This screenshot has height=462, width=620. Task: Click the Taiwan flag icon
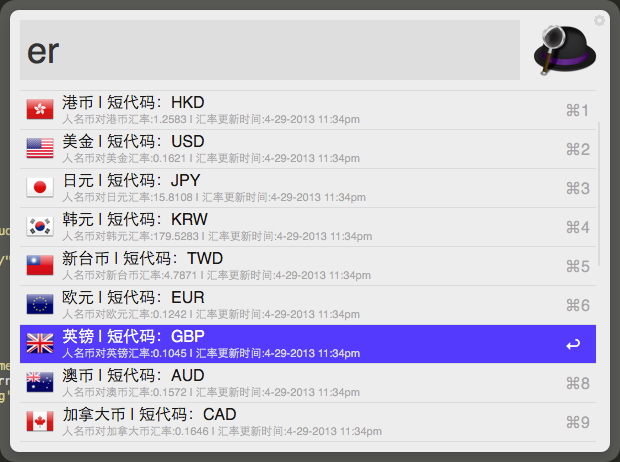tap(40, 266)
